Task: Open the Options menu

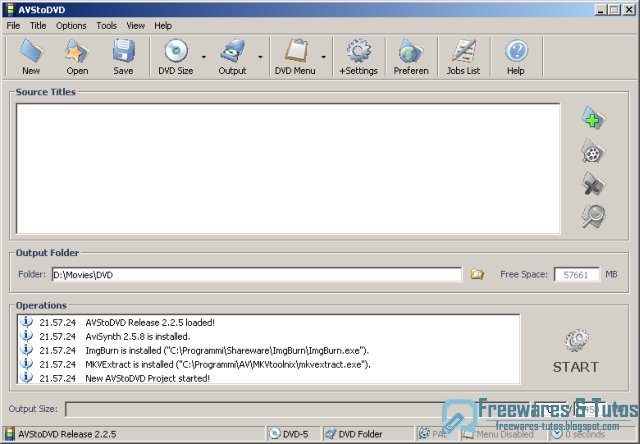Action: tap(71, 26)
